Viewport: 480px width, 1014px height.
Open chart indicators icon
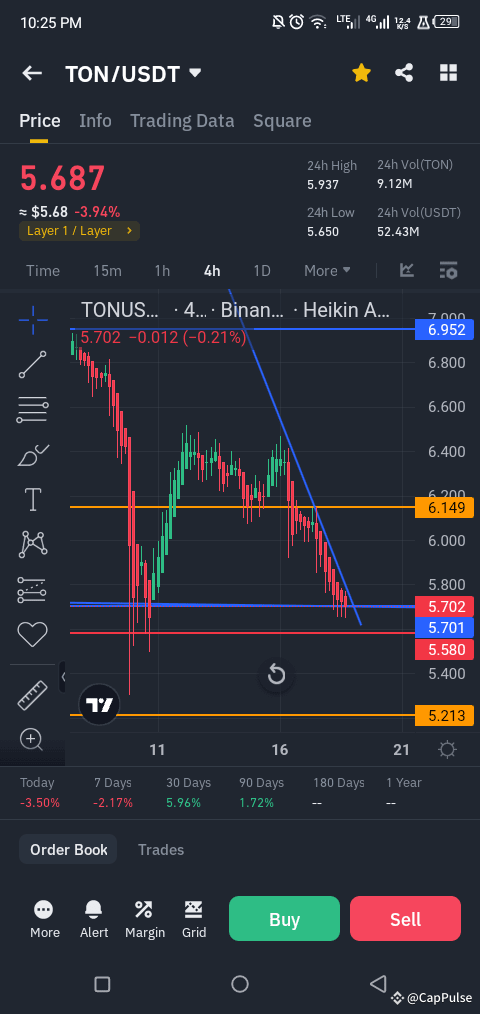[407, 270]
